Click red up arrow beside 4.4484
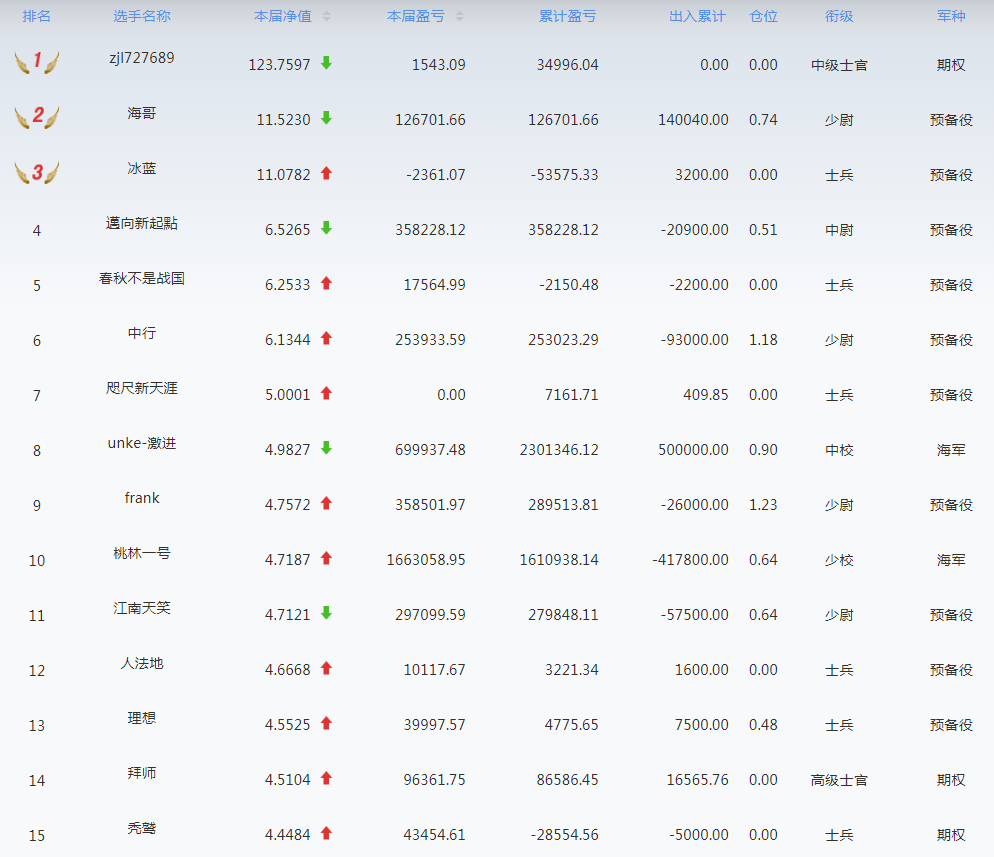The width and height of the screenshot is (994, 857). (x=326, y=834)
